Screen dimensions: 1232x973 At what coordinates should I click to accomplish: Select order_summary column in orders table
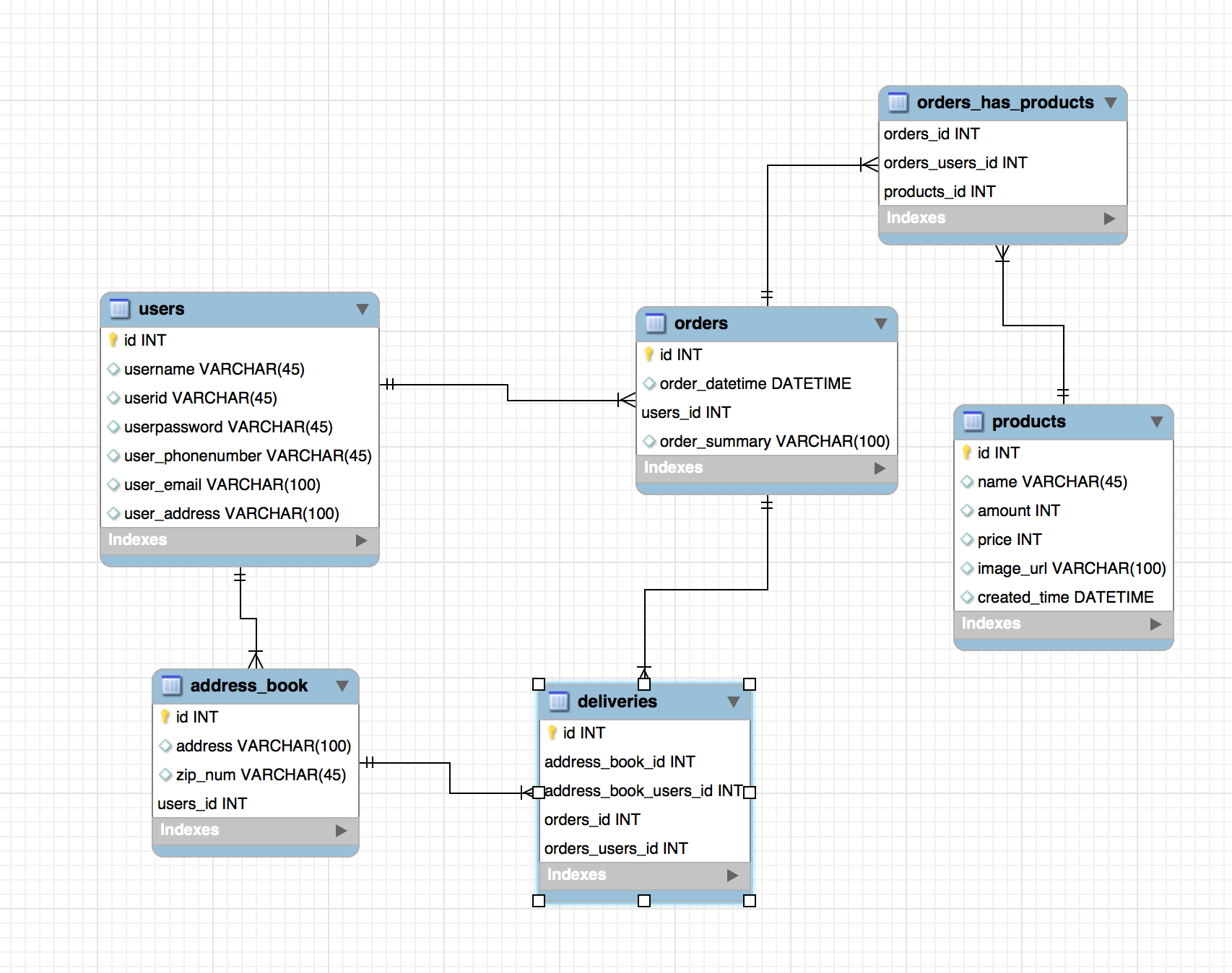pos(773,441)
